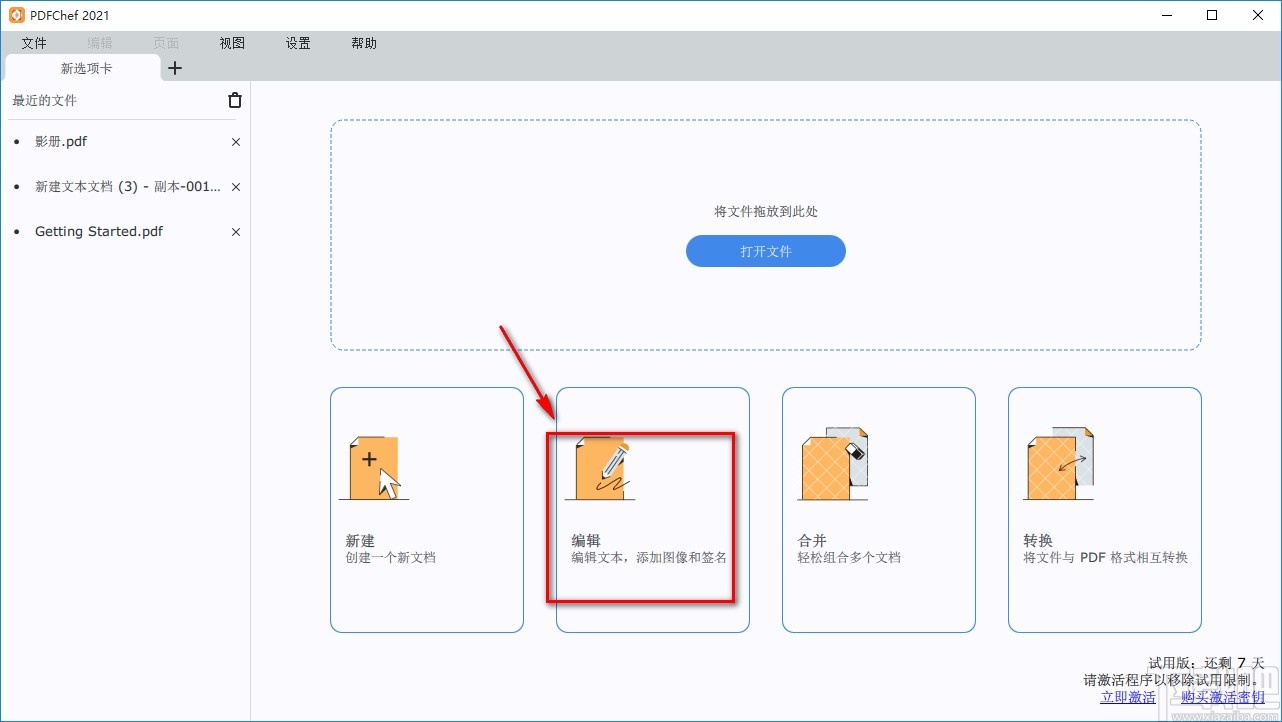Switch to the 新选项卡 tab
Screen dimensions: 1282x722
86,68
